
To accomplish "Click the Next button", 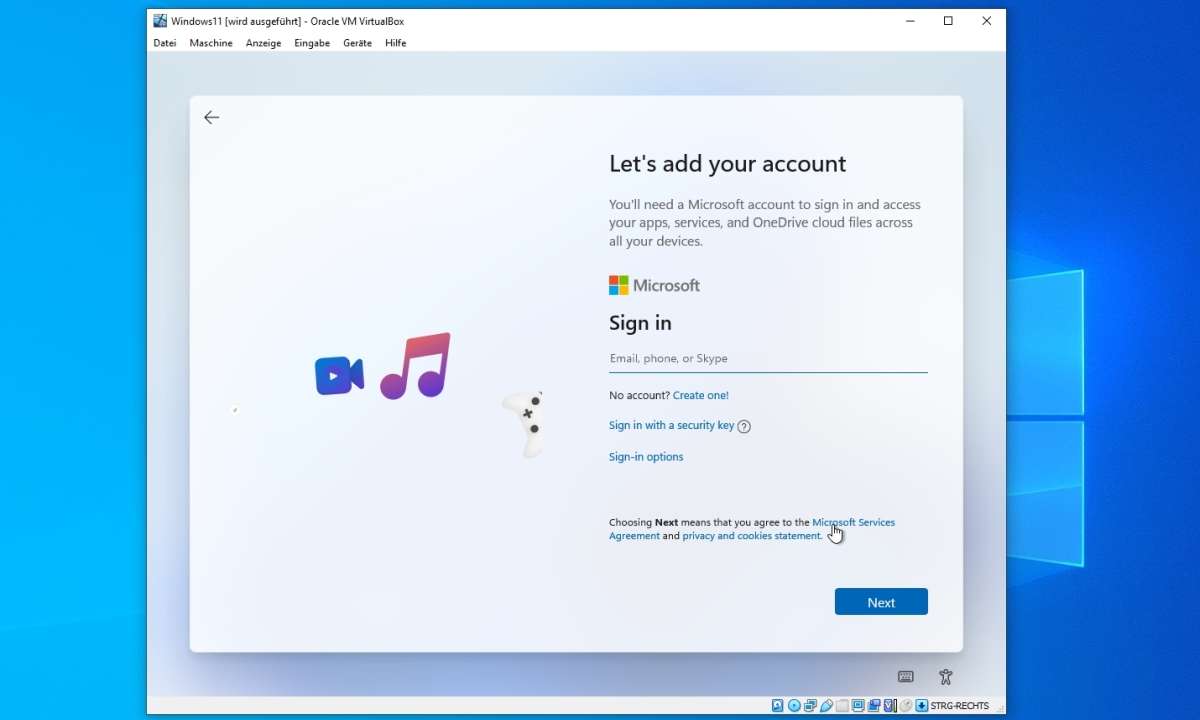I will tap(881, 602).
